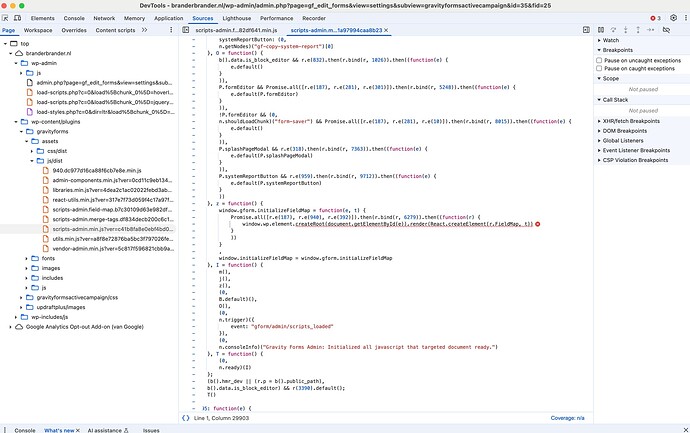690x433 pixels.
Task: Activate the inspect element picker icon
Action: (x=5, y=18)
